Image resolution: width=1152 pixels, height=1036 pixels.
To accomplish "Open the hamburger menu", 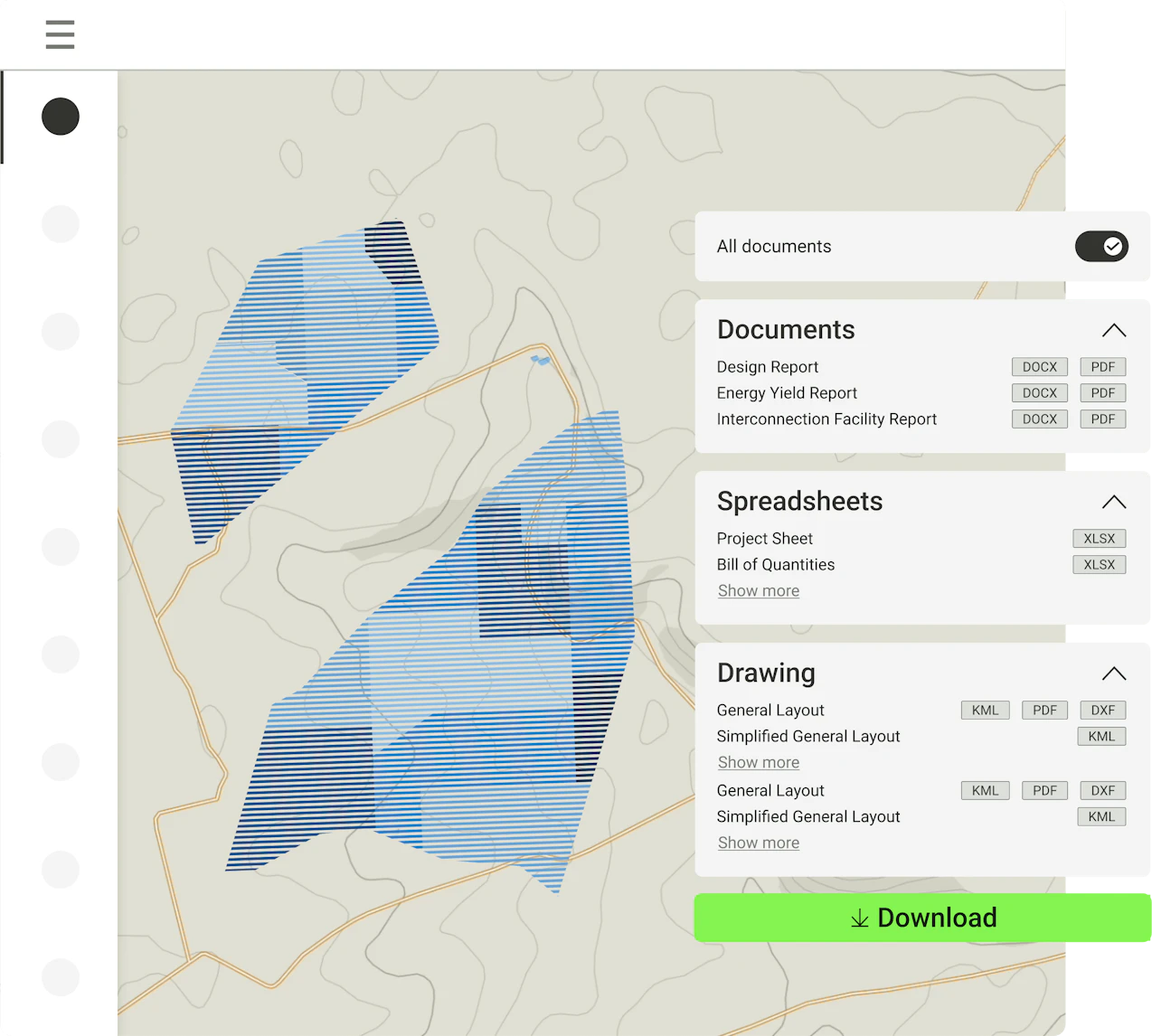I will pos(60,34).
